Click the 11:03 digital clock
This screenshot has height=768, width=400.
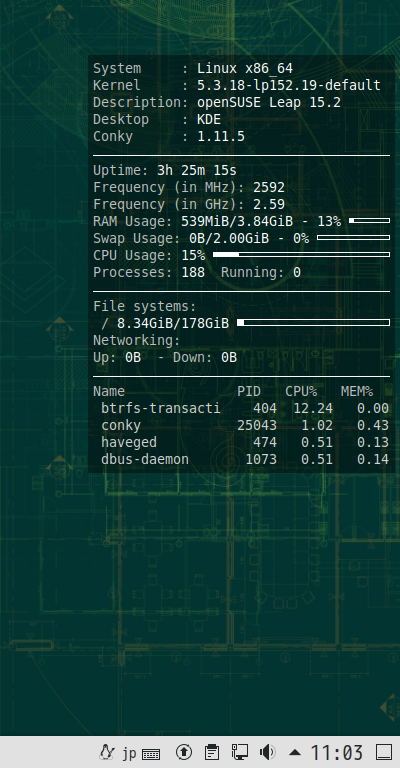pyautogui.click(x=337, y=752)
